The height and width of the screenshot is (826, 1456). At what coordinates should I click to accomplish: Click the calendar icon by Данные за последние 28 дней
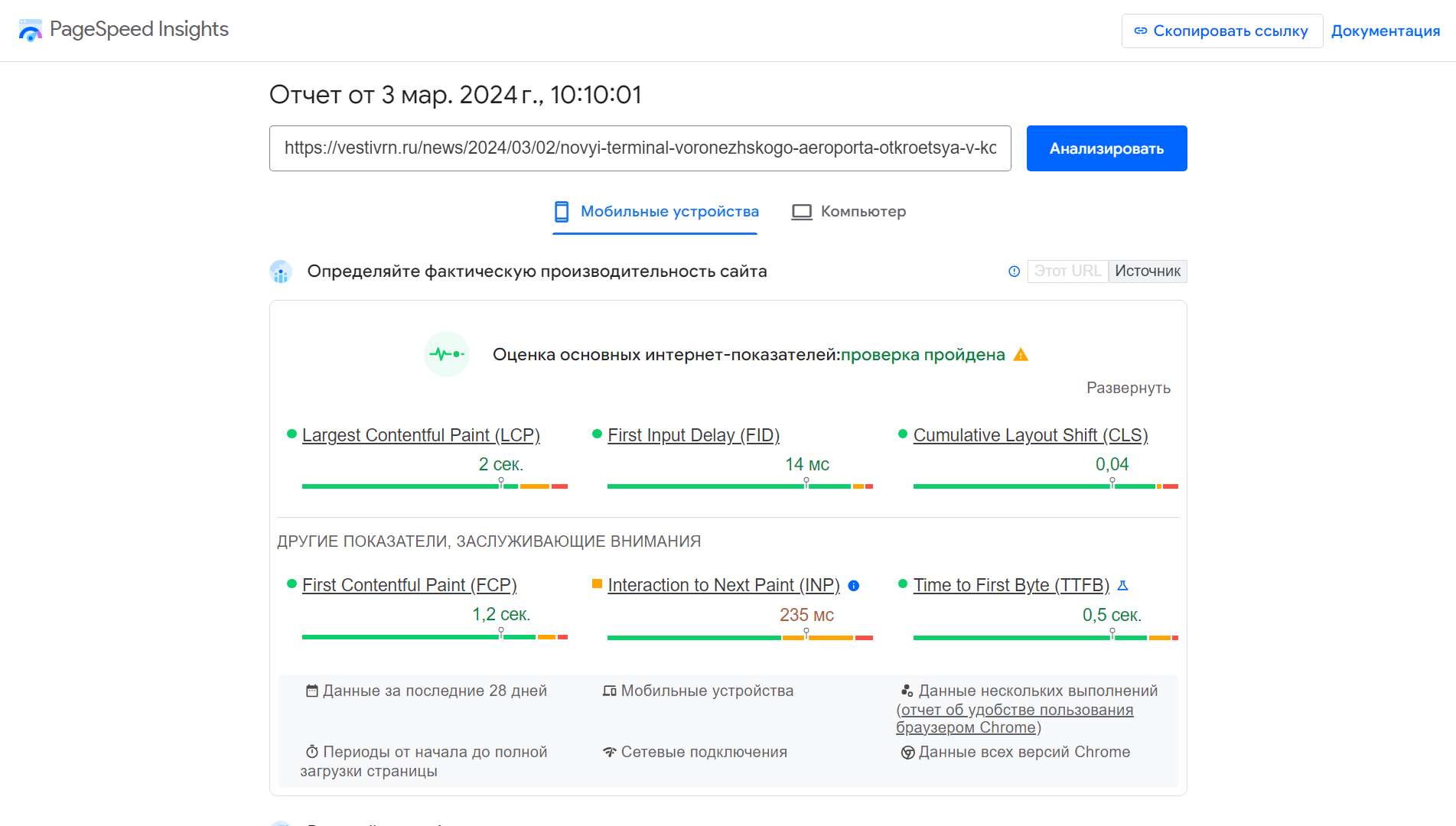[x=311, y=691]
